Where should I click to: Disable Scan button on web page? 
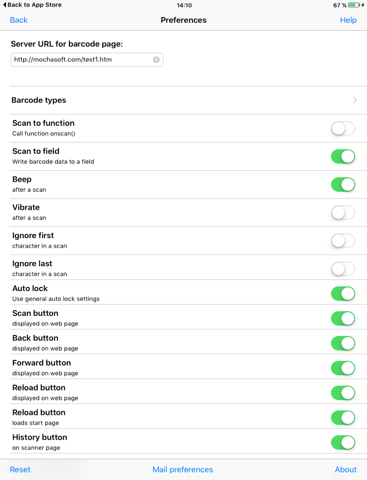pyautogui.click(x=343, y=318)
